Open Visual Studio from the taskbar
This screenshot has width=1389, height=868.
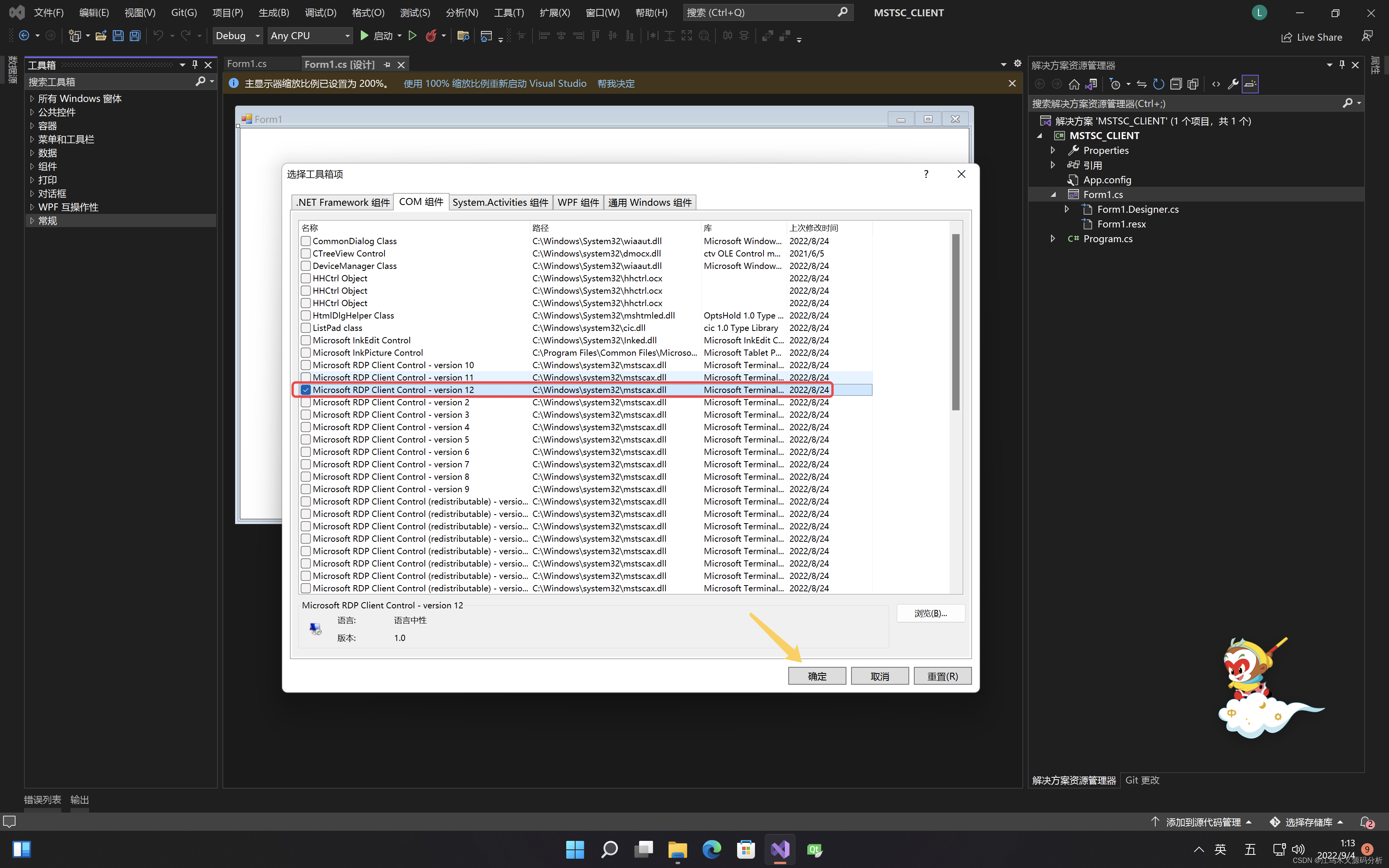780,849
